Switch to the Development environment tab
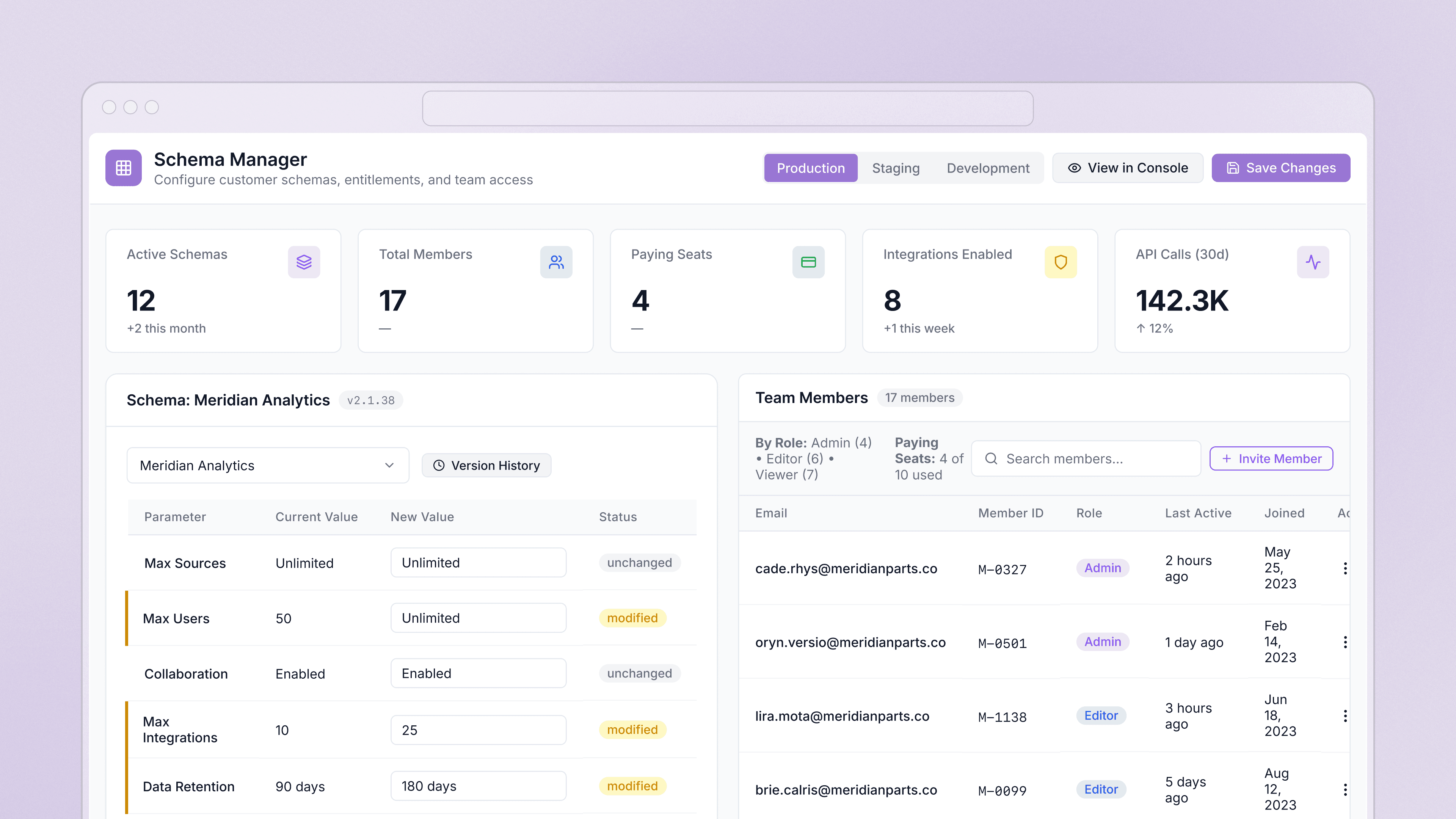The width and height of the screenshot is (1456, 819). [988, 168]
